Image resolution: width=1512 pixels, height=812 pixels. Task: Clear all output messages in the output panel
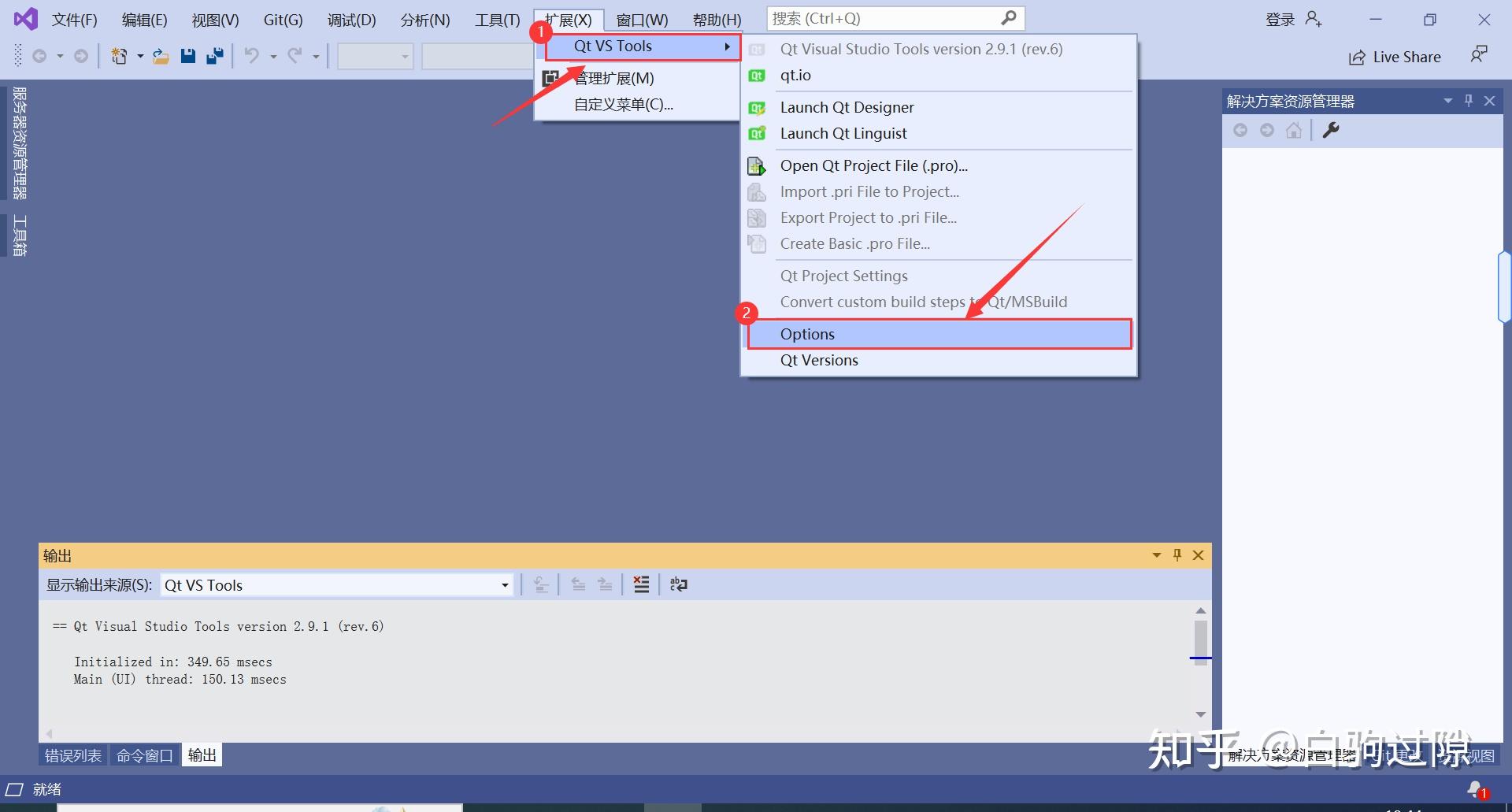[641, 584]
